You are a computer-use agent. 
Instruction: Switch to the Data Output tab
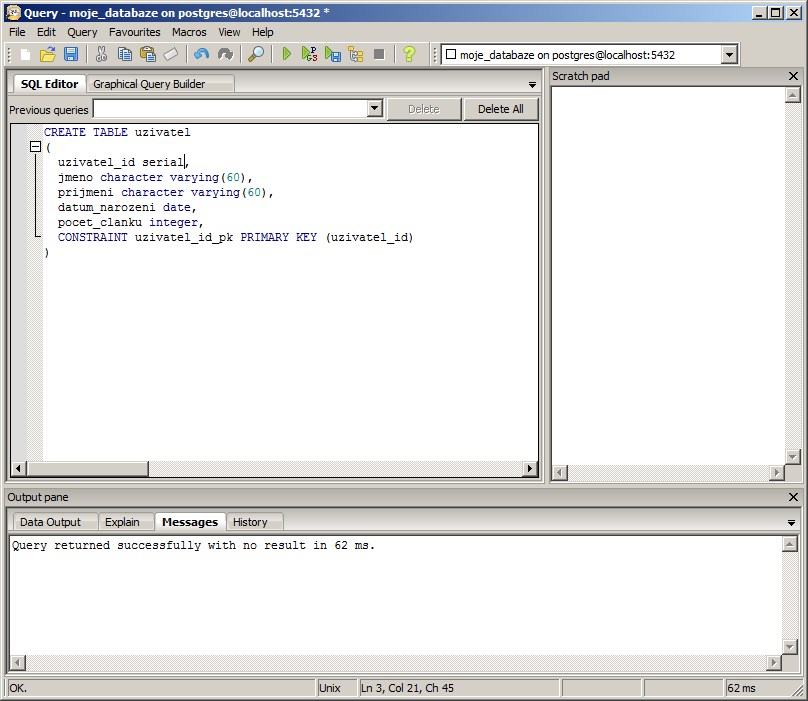pyautogui.click(x=50, y=522)
